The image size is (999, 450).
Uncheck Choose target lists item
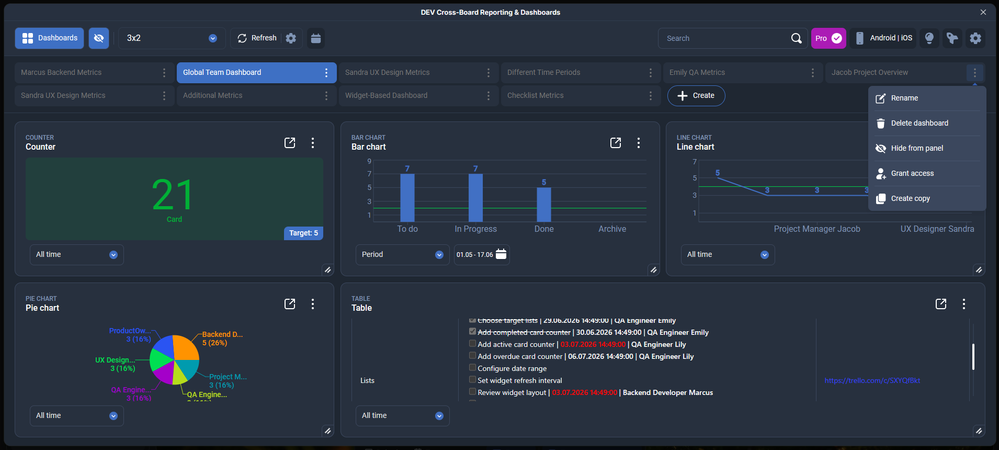[472, 320]
